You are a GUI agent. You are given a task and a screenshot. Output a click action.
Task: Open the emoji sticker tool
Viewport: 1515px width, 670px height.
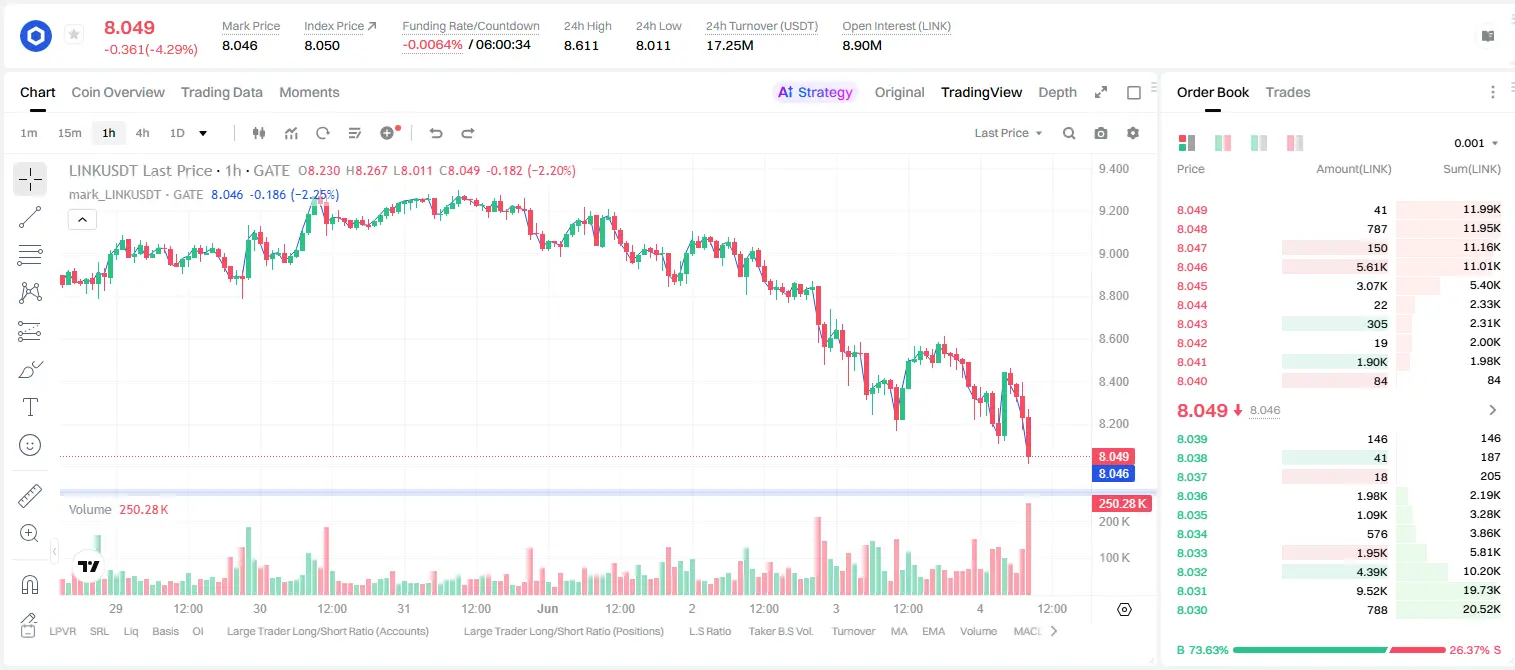[x=30, y=445]
